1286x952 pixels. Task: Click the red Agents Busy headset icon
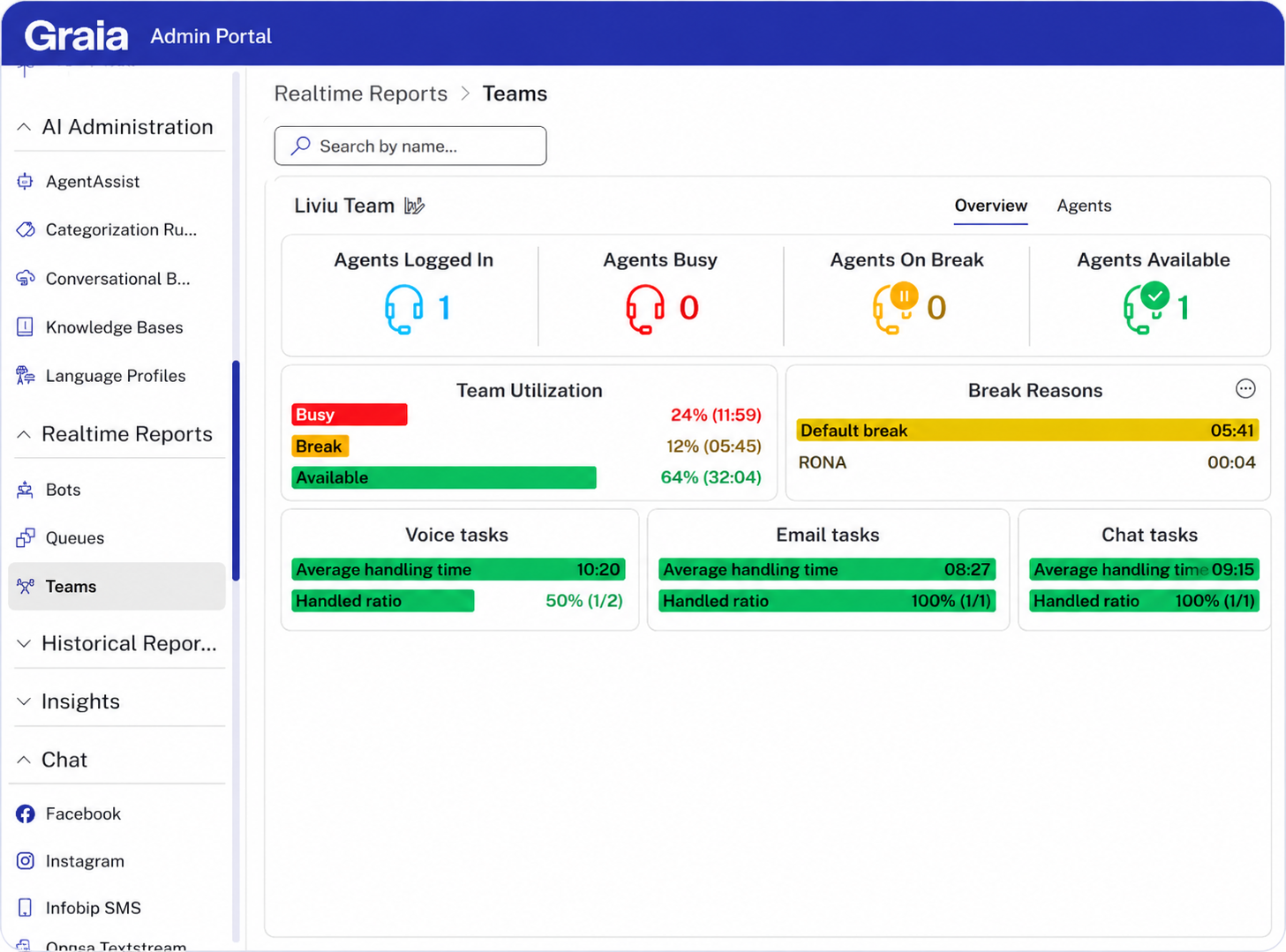[645, 309]
